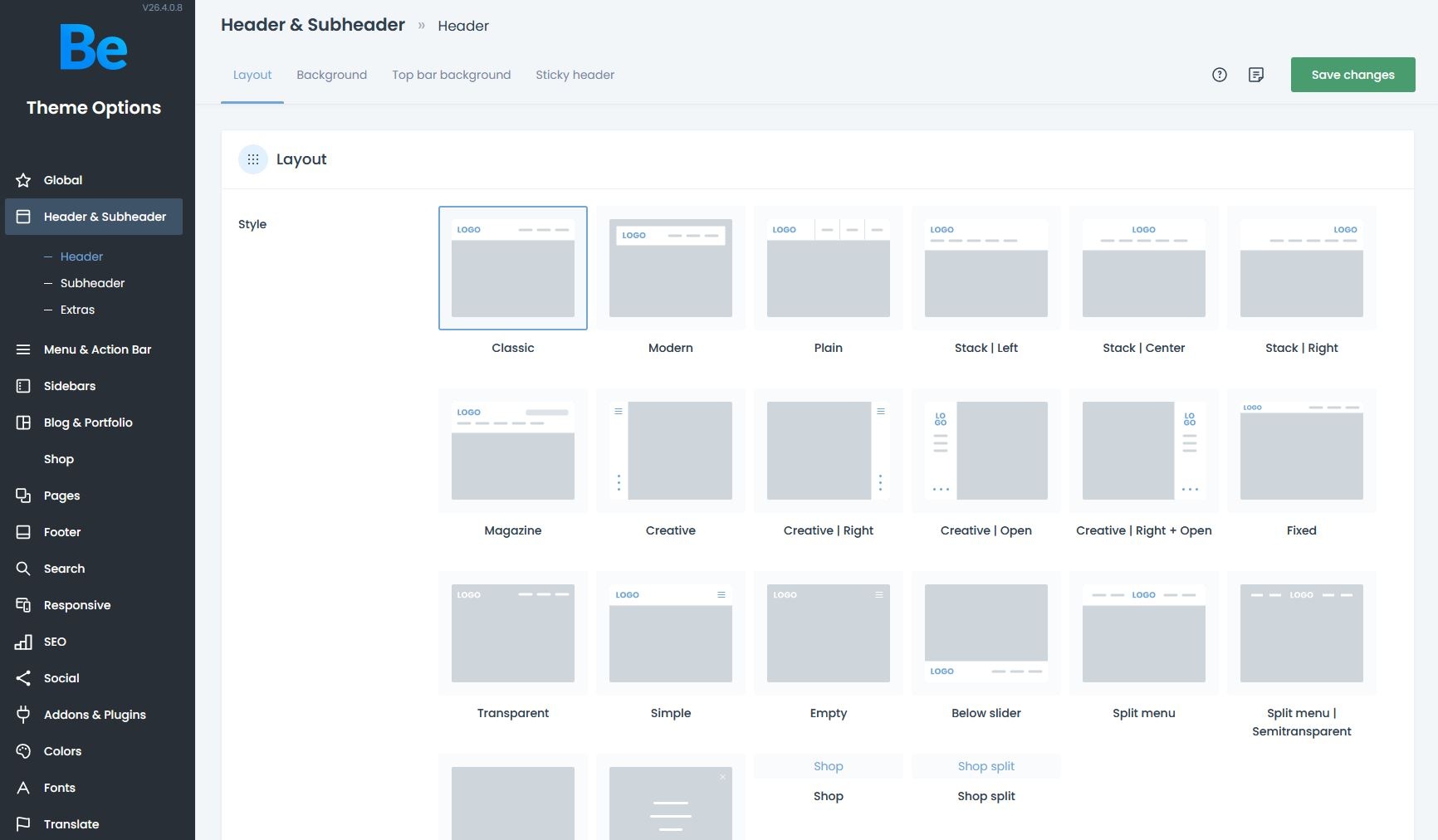The width and height of the screenshot is (1438, 840).
Task: Choose Creative | Right + Open header style
Action: pos(1144,451)
